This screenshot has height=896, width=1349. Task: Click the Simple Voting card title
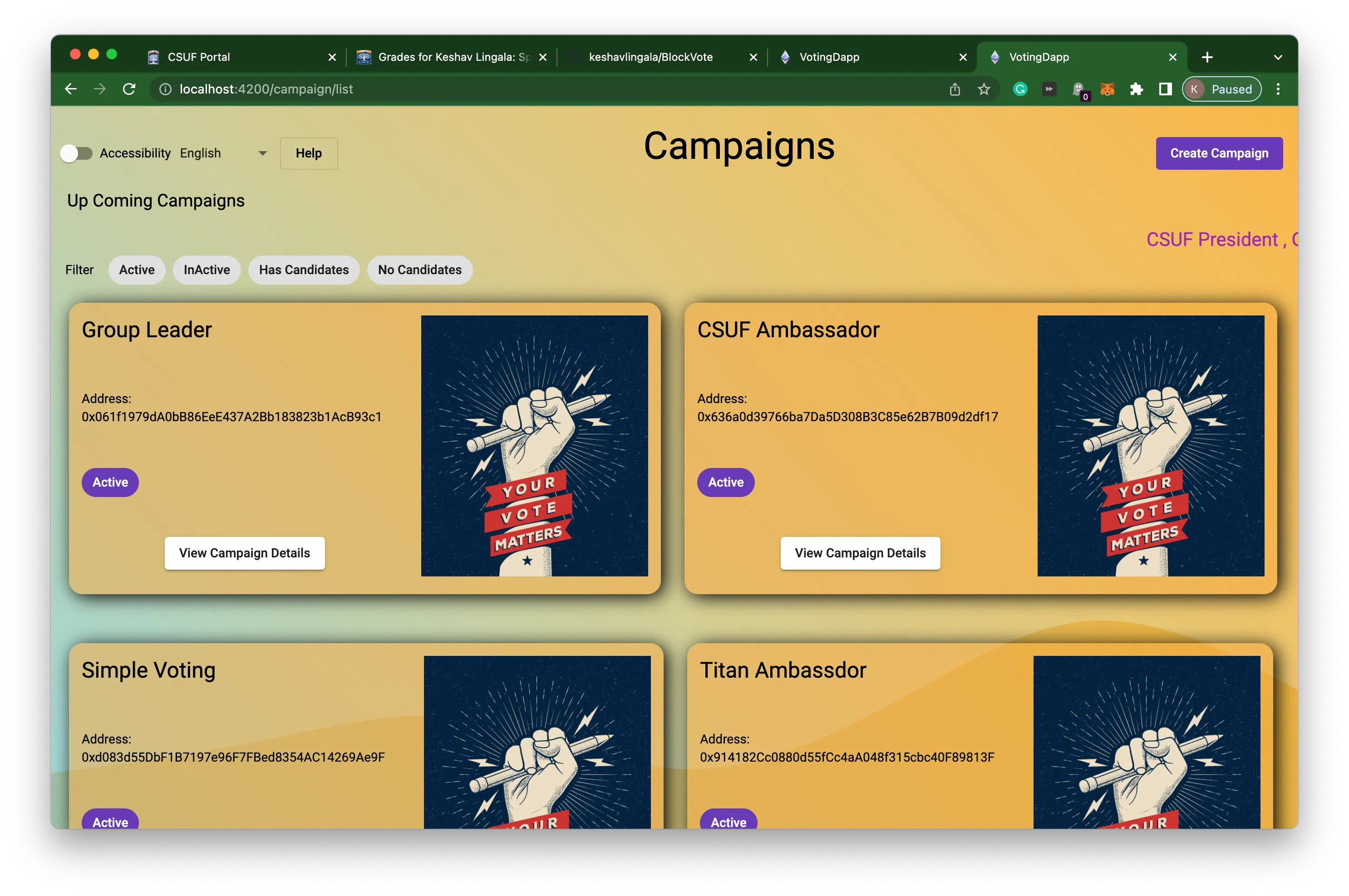tap(148, 671)
